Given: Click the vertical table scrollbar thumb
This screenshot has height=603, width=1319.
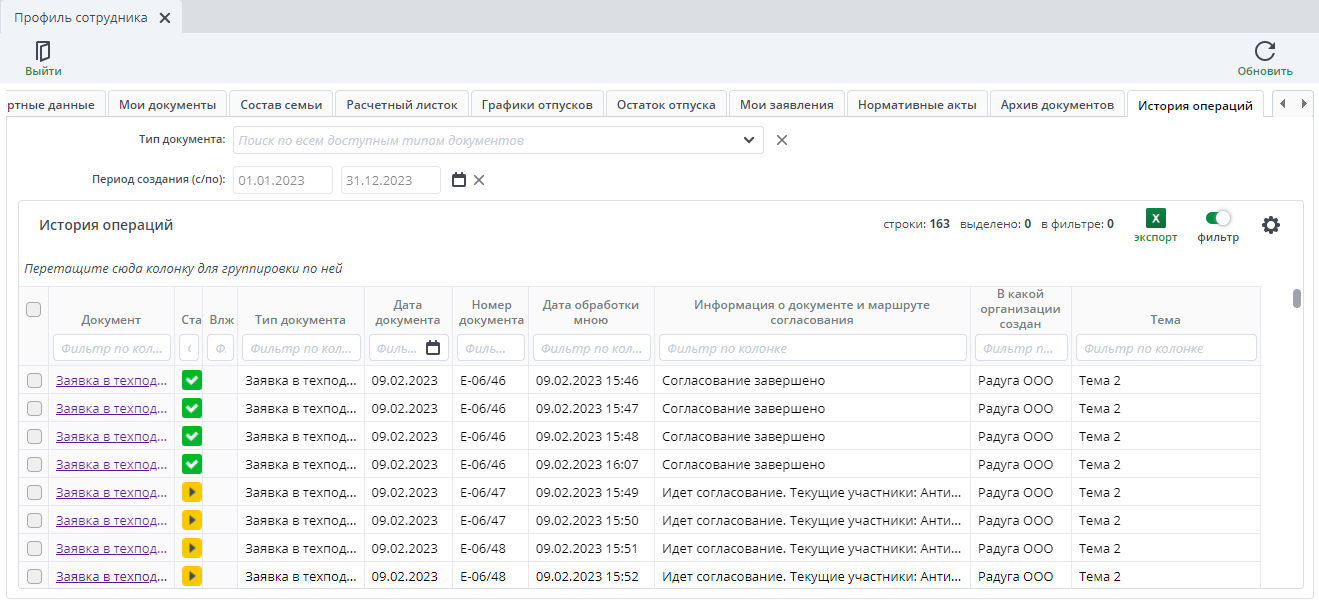Looking at the screenshot, I should point(1297,299).
